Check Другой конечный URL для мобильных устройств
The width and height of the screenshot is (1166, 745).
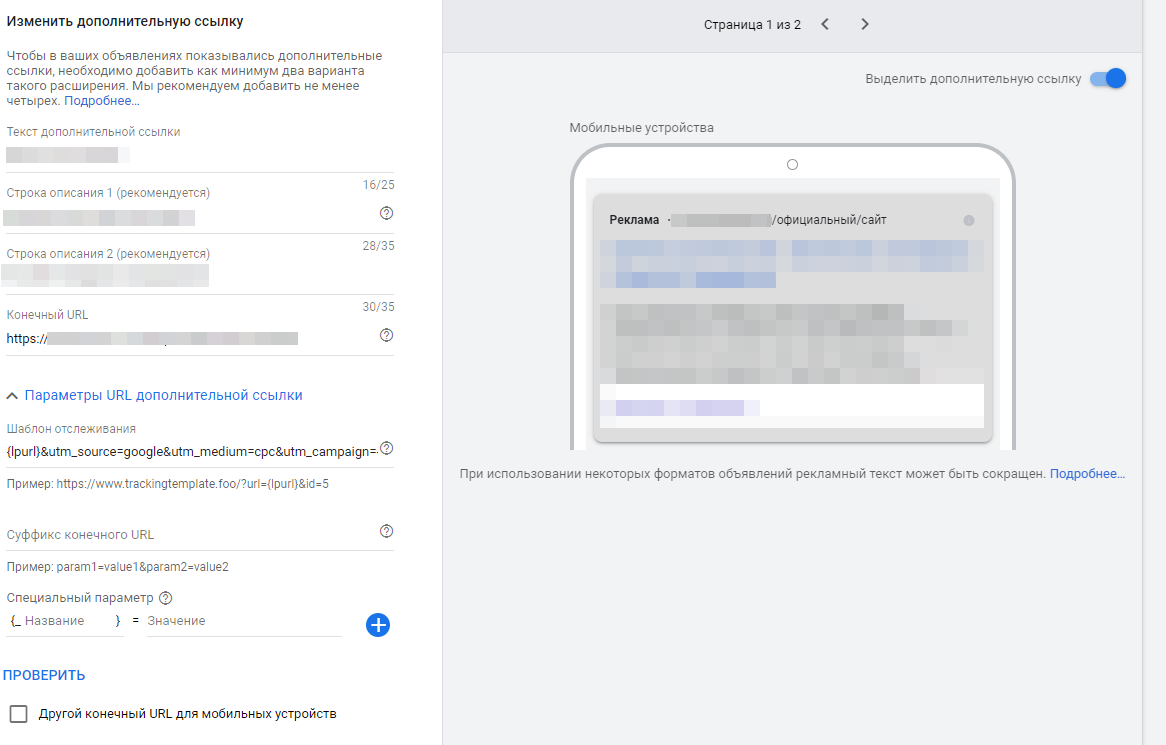coord(19,714)
